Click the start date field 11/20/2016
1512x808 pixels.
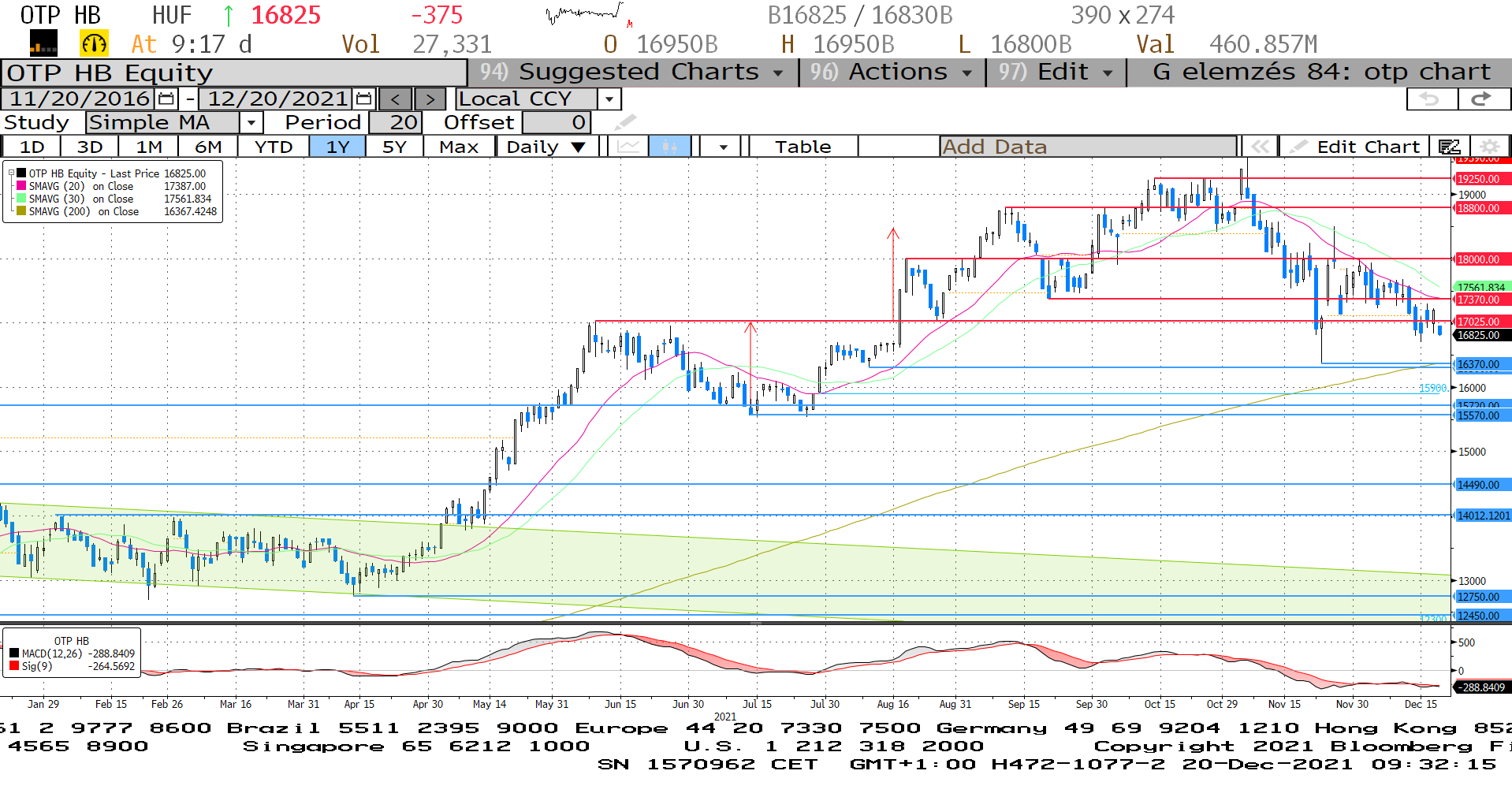pyautogui.click(x=79, y=99)
